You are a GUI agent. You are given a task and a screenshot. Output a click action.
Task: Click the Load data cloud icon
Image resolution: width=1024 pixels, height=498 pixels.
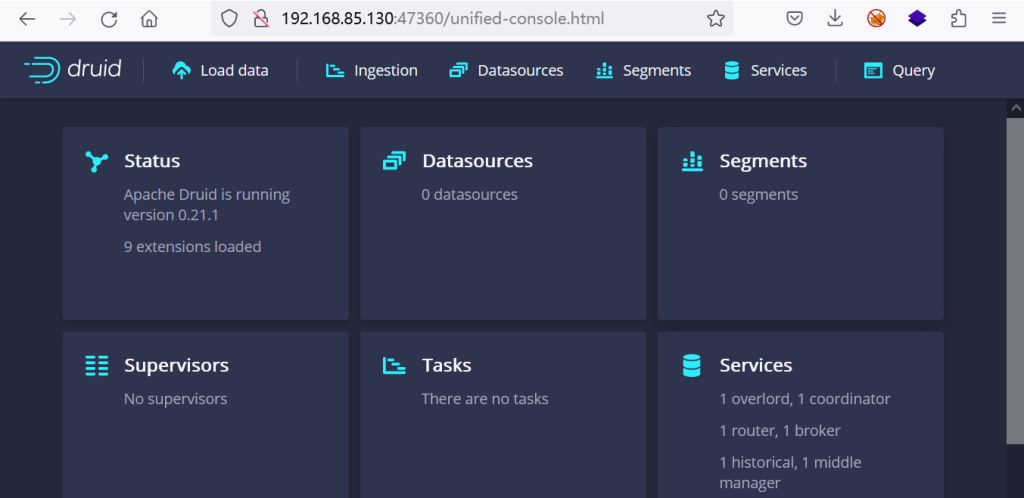pyautogui.click(x=182, y=70)
